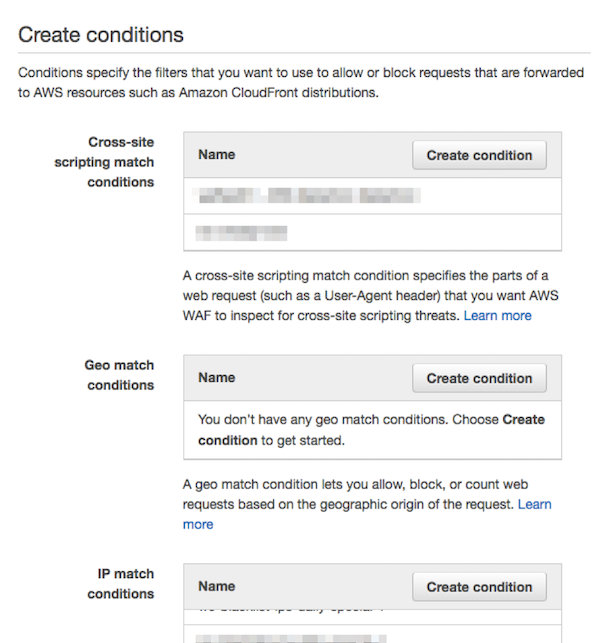The height and width of the screenshot is (643, 600).
Task: Click Create condition for geo match
Action: pos(479,378)
